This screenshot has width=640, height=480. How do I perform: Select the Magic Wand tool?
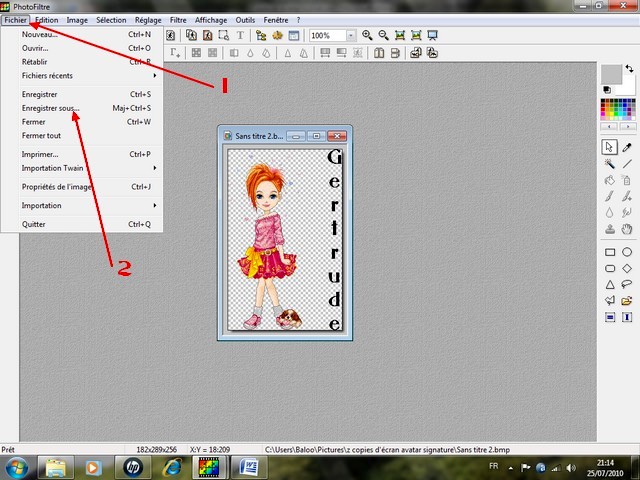tap(609, 164)
